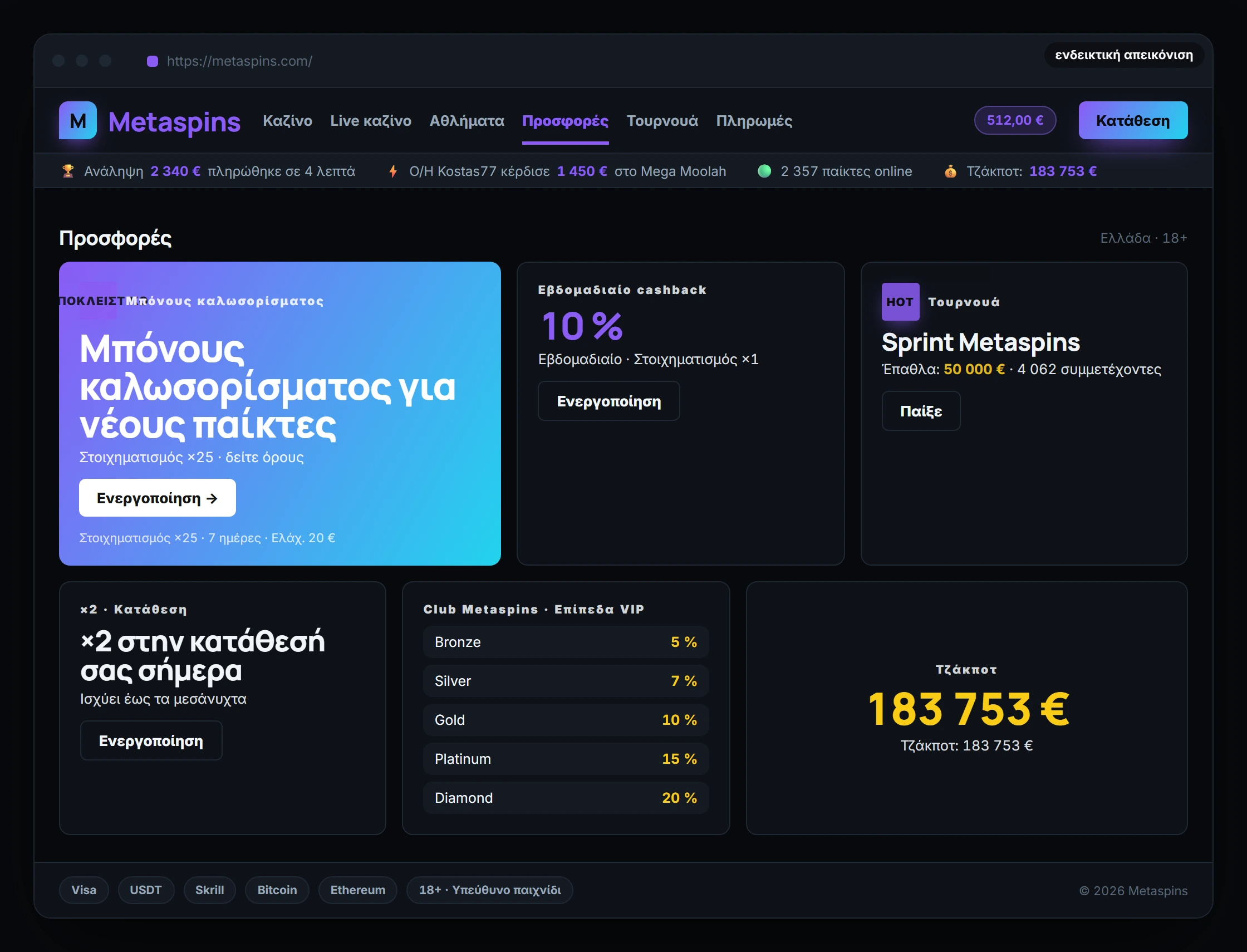
Task: Select the Diamond VIP level row
Action: (565, 798)
